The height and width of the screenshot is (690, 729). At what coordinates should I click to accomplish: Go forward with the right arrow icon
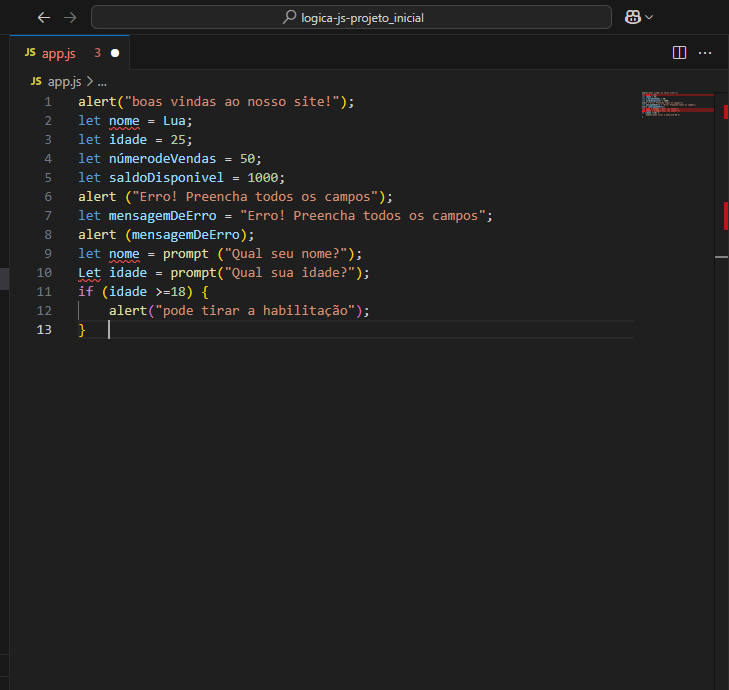click(70, 18)
